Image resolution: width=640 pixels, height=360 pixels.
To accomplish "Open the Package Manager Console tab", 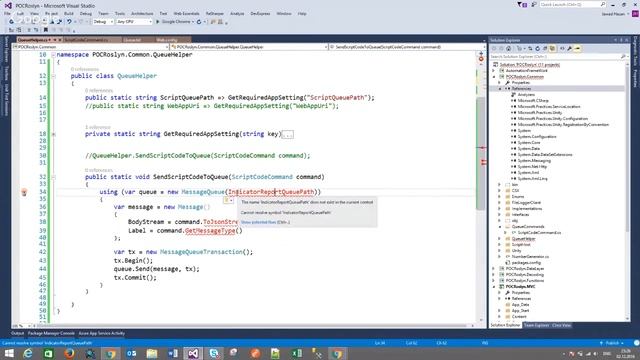I will tap(51, 333).
